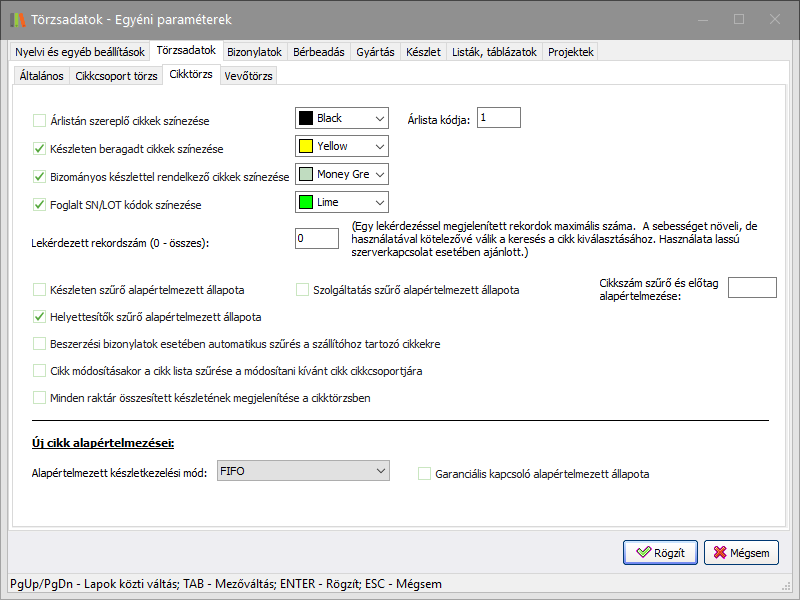Screen dimensions: 800x600
Task: Toggle Foglalt SN/LOT kódok színezése checkbox
Action: (x=40, y=205)
